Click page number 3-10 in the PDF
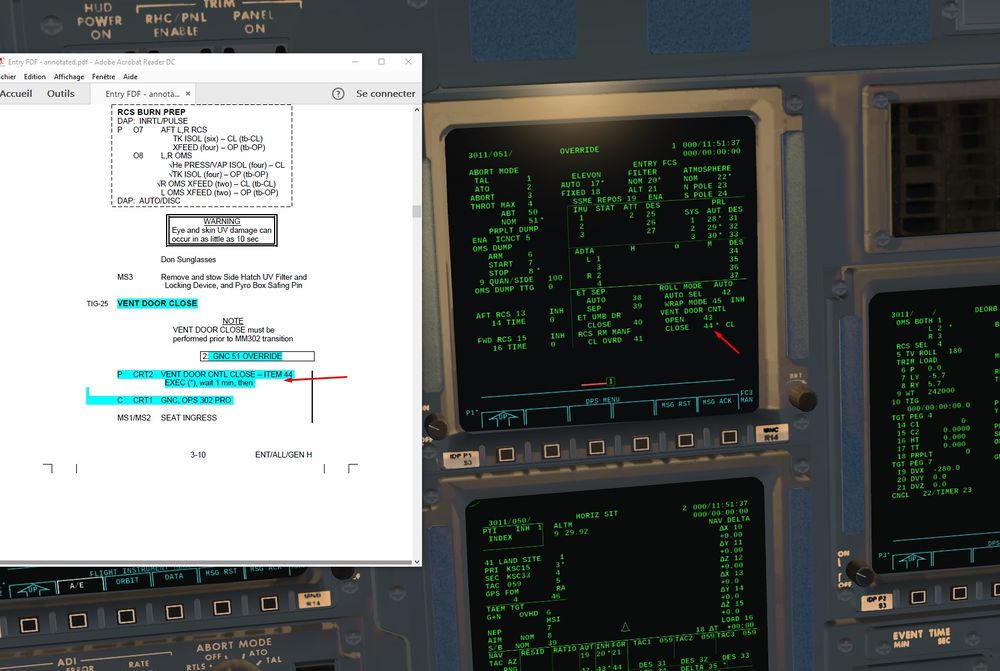The image size is (1000, 671). (198, 455)
